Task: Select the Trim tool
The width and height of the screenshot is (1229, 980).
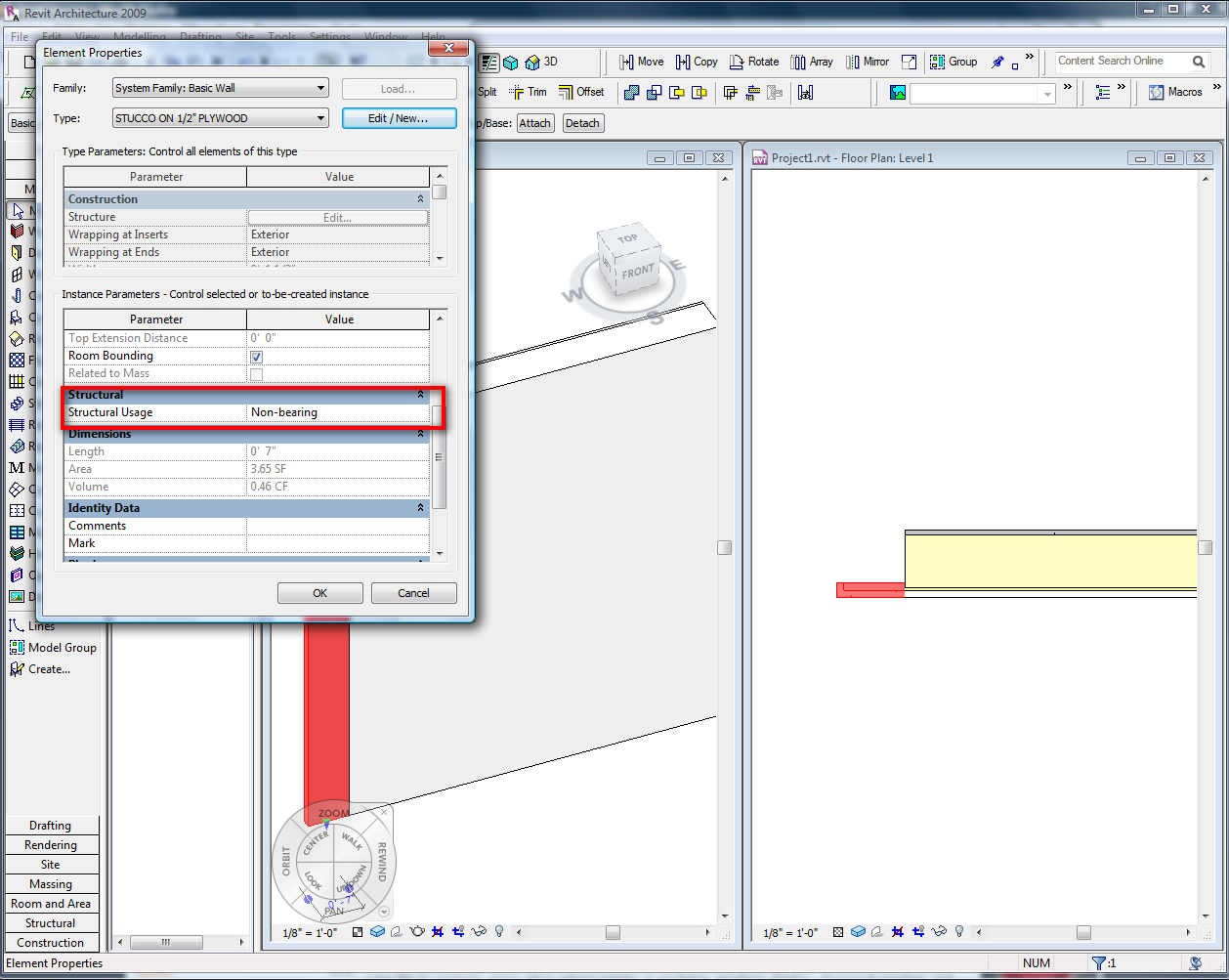Action: (528, 92)
